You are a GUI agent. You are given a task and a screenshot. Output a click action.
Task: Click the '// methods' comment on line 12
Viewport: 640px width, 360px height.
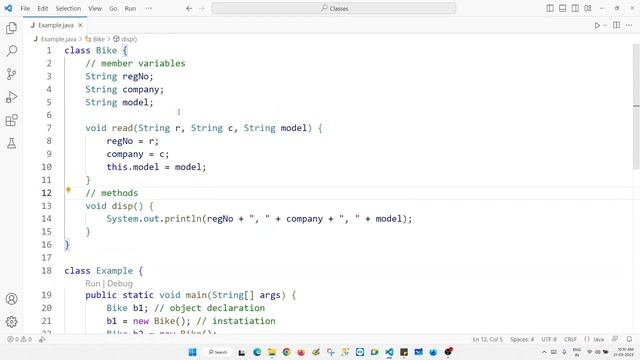[x=111, y=193]
